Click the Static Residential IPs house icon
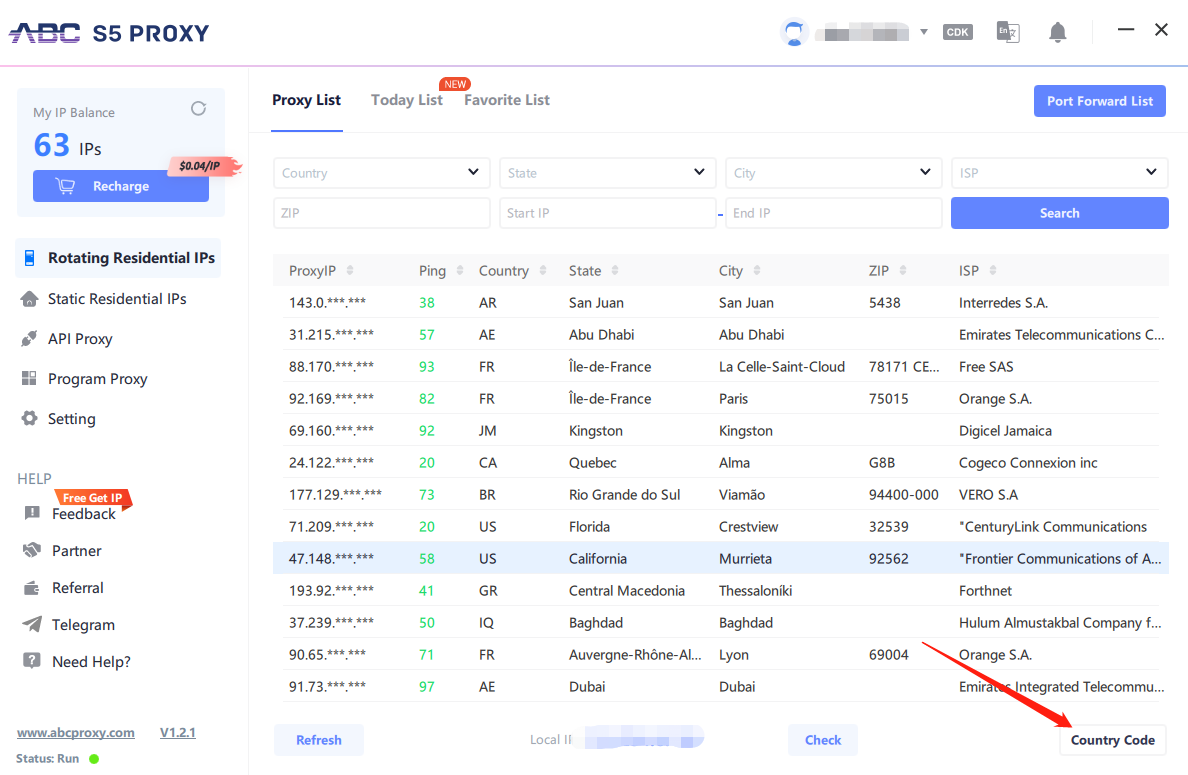Screen dimensions: 1188x775 point(30,298)
